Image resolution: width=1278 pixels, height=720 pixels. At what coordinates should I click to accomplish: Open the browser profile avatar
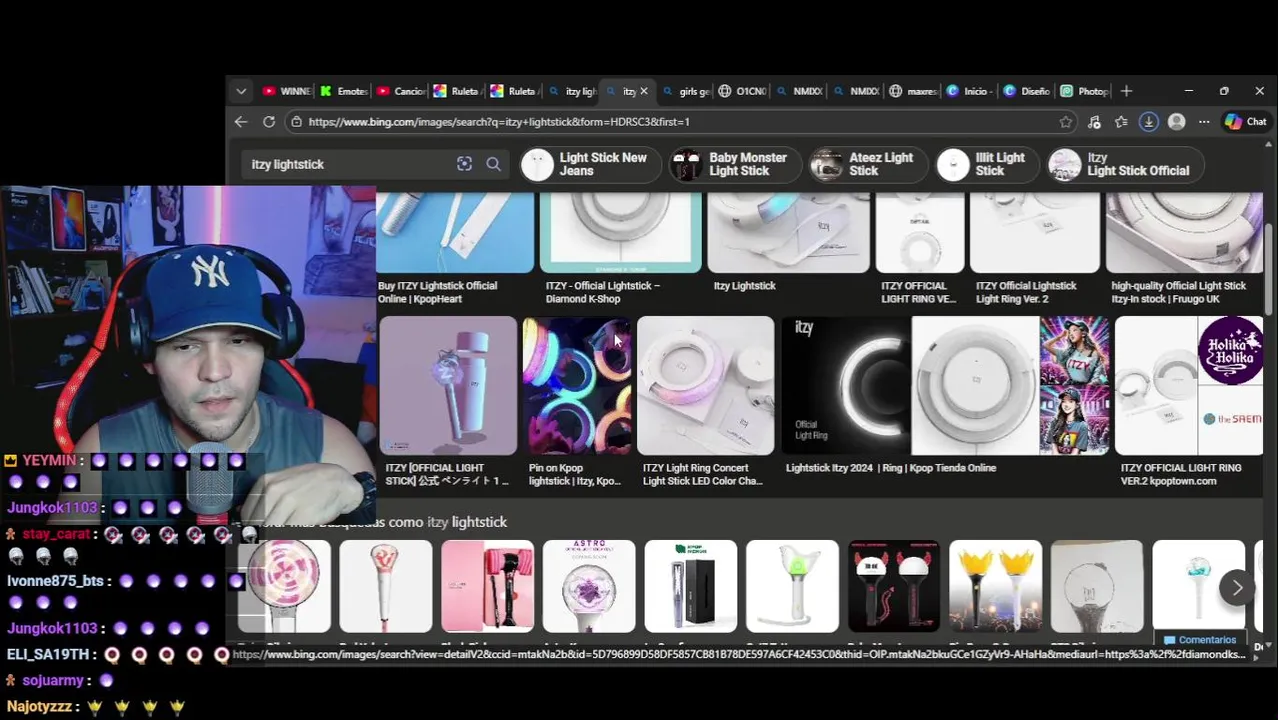coord(1177,122)
